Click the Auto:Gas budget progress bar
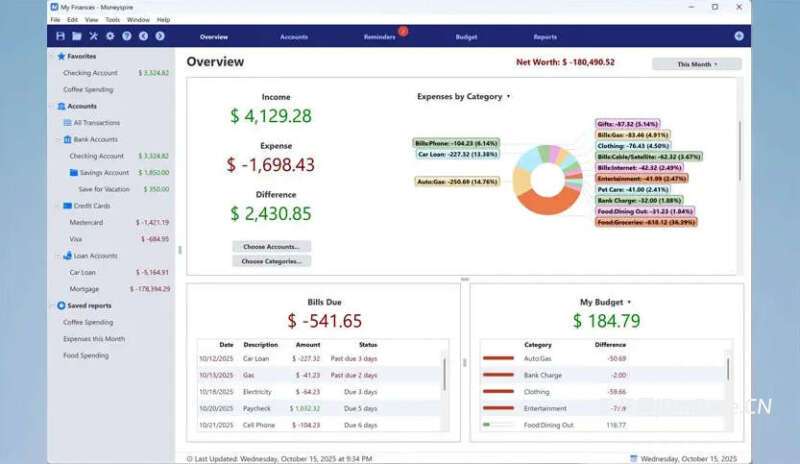The width and height of the screenshot is (800, 464). point(498,358)
